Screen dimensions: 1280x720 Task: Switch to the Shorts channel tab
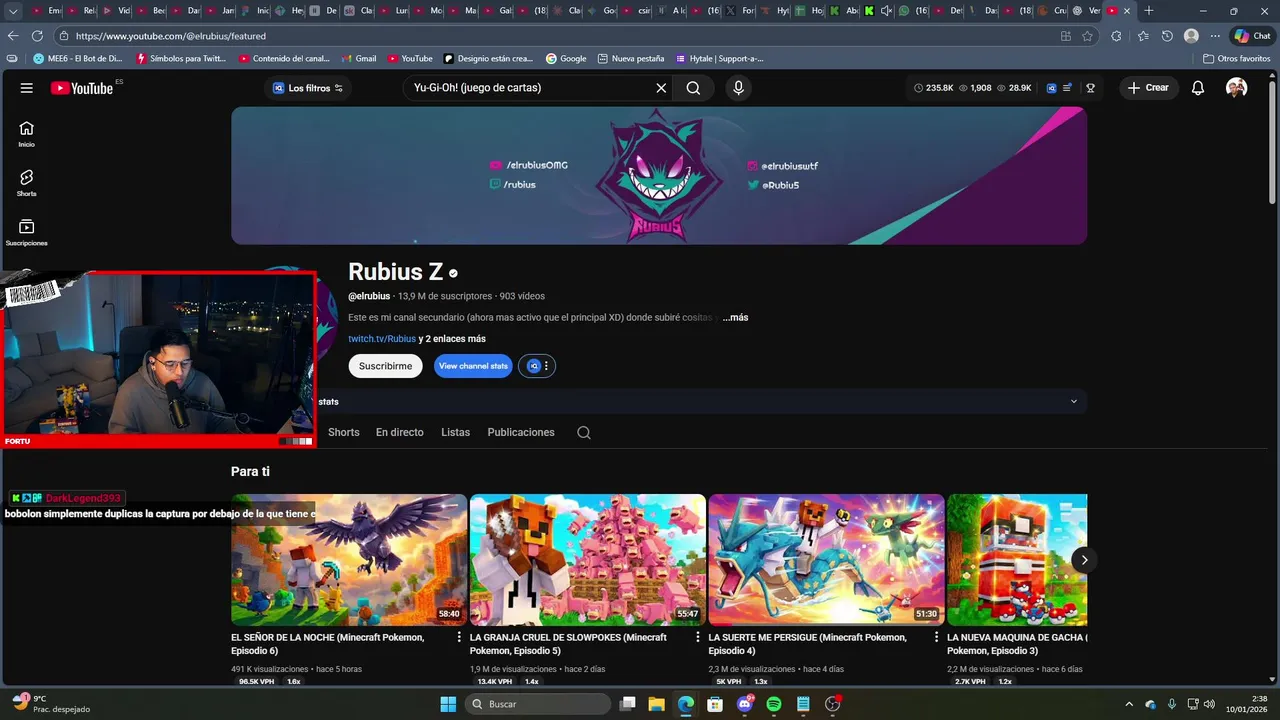[x=343, y=432]
